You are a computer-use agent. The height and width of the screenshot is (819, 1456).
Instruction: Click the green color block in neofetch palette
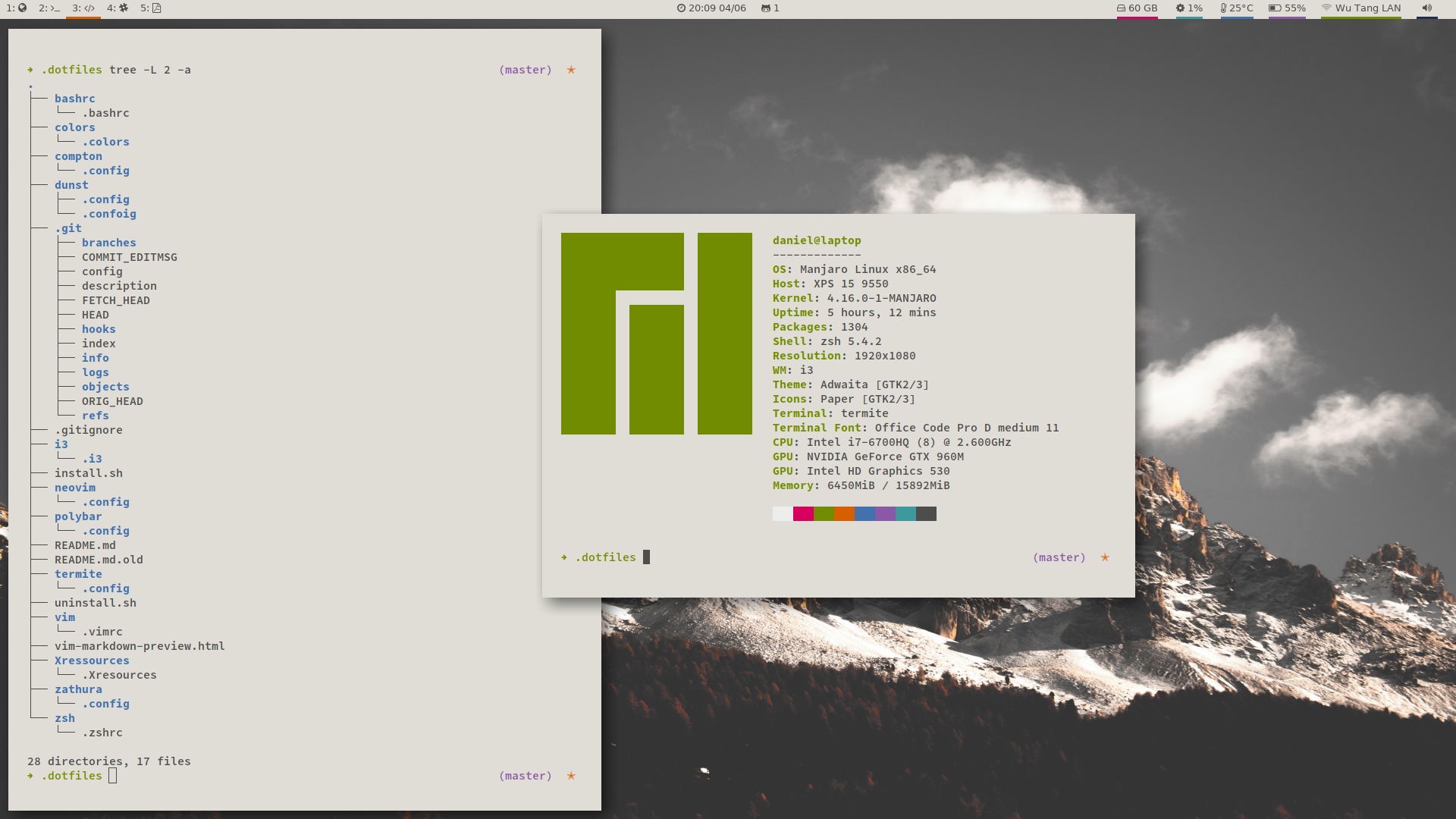coord(824,514)
